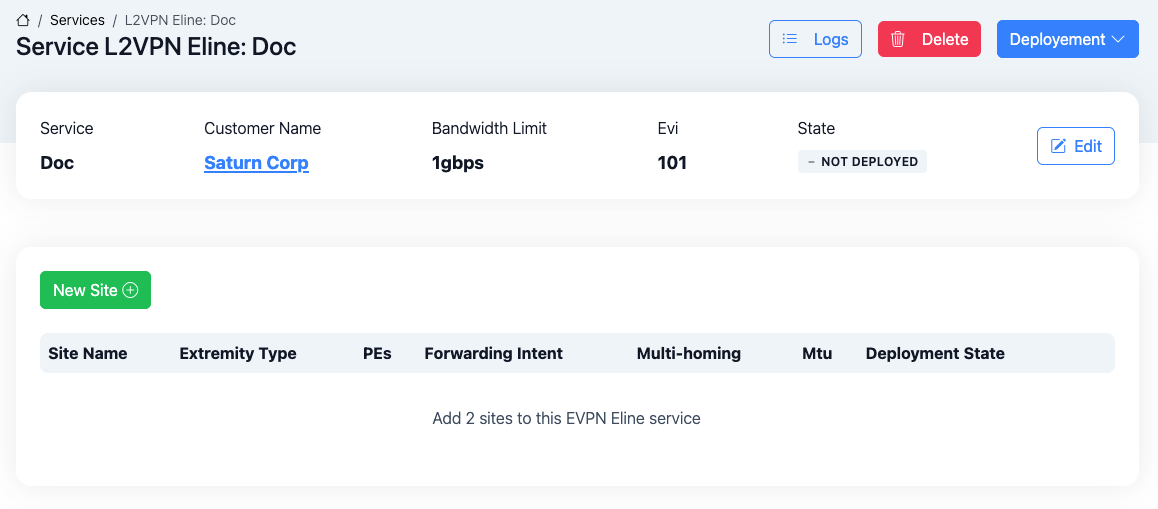Click the chevron on Deployement dropdown
1158x509 pixels.
pyautogui.click(x=1118, y=39)
